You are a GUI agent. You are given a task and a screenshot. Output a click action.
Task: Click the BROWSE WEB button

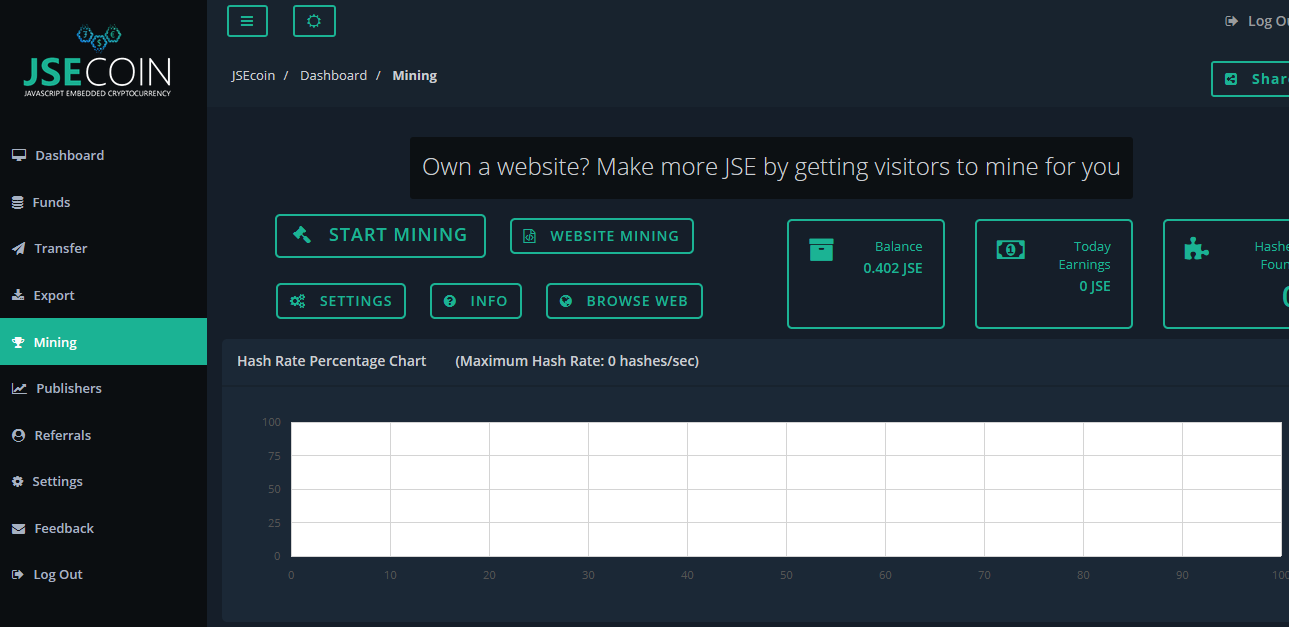click(x=624, y=301)
